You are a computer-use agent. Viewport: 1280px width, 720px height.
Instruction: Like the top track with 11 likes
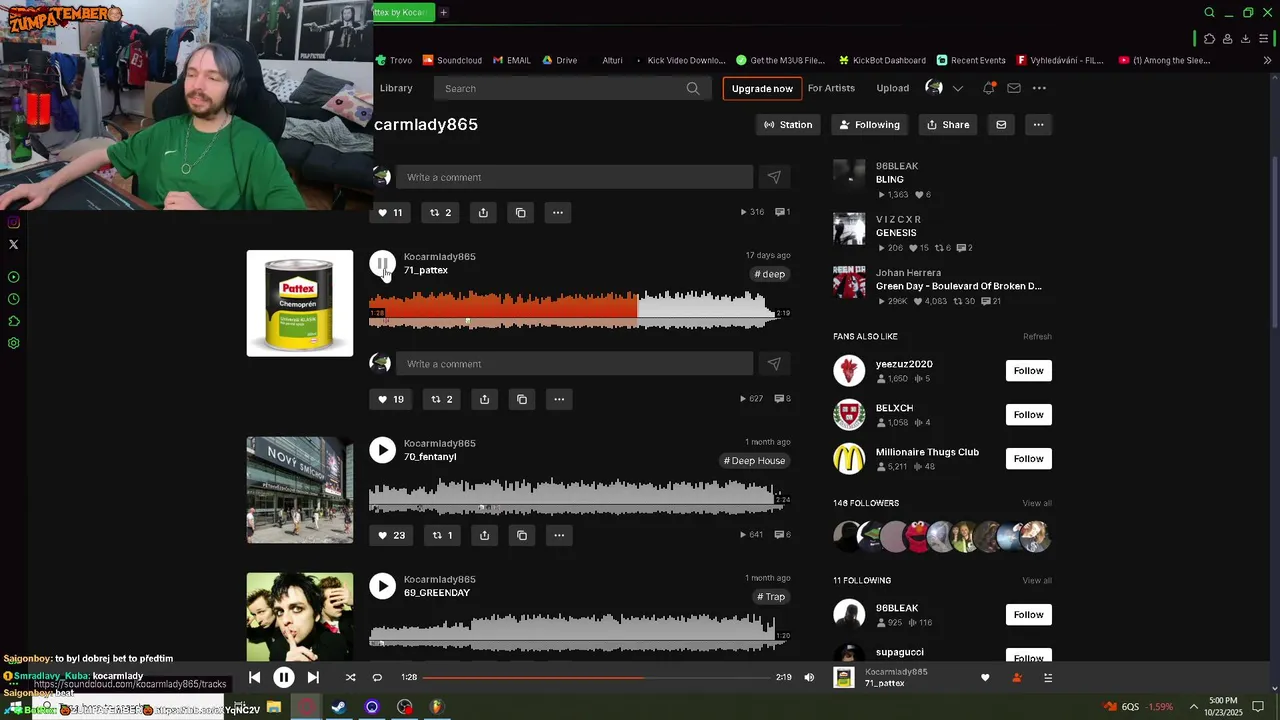coord(390,212)
